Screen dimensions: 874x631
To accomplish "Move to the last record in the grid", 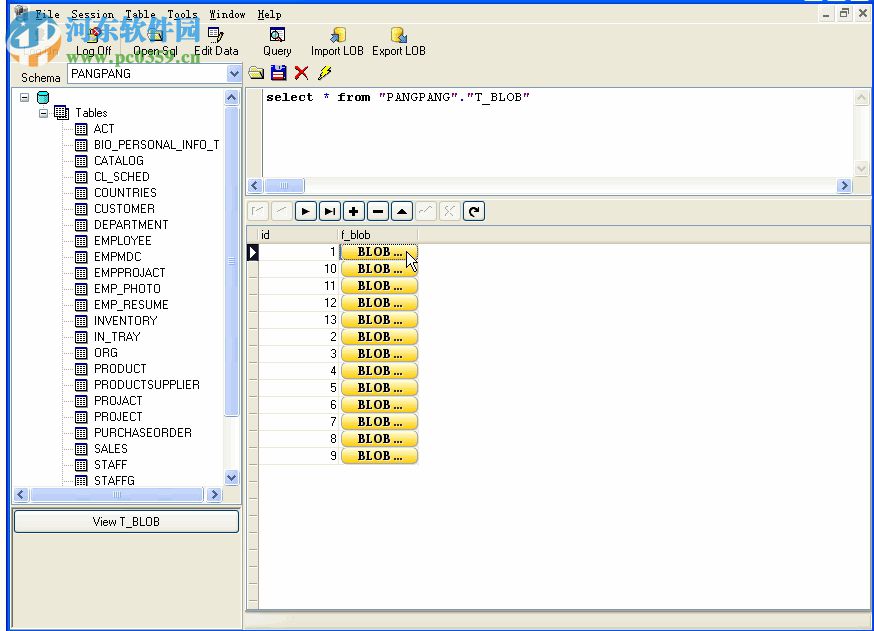I will (329, 211).
